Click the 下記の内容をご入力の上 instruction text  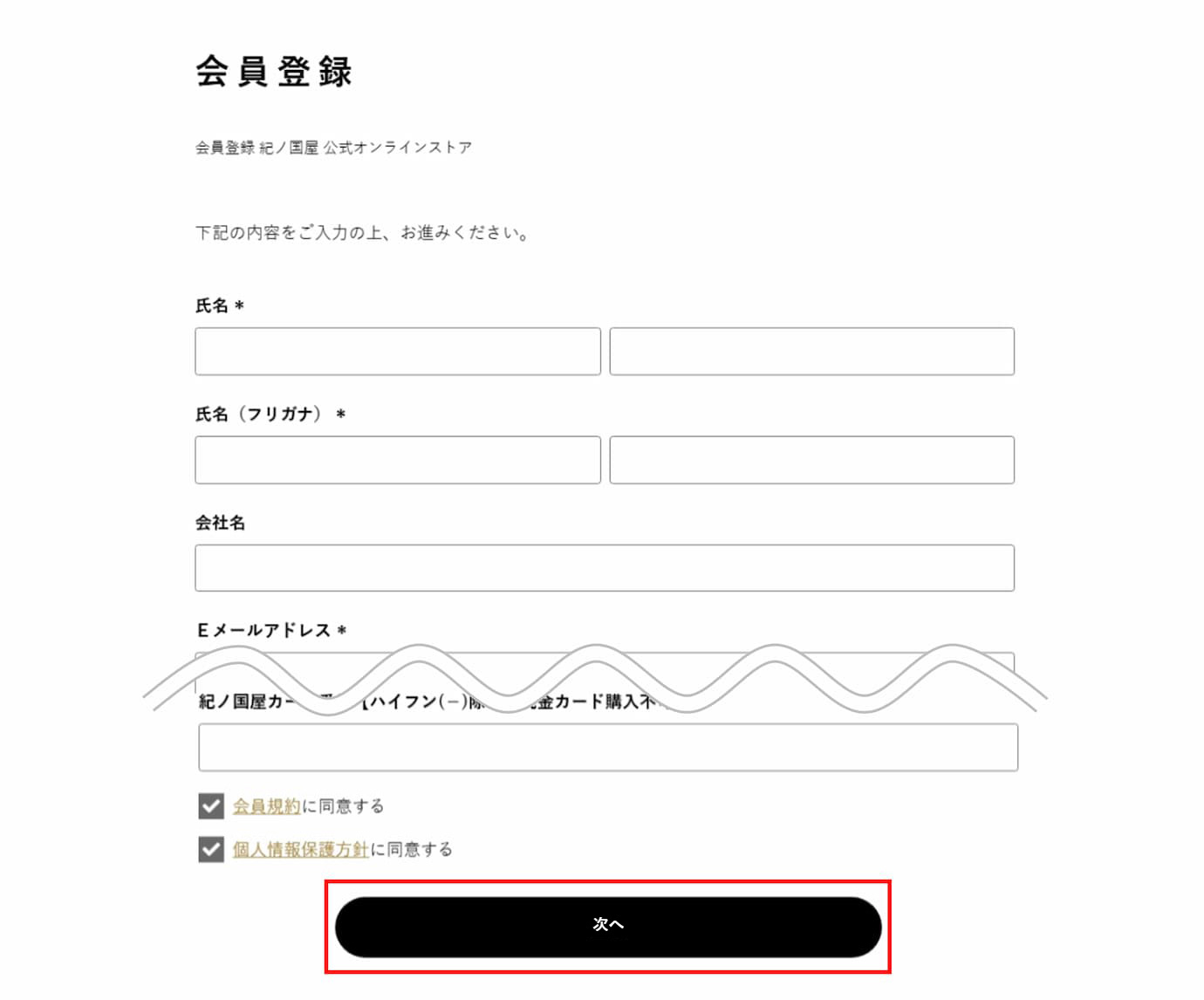pyautogui.click(x=361, y=233)
